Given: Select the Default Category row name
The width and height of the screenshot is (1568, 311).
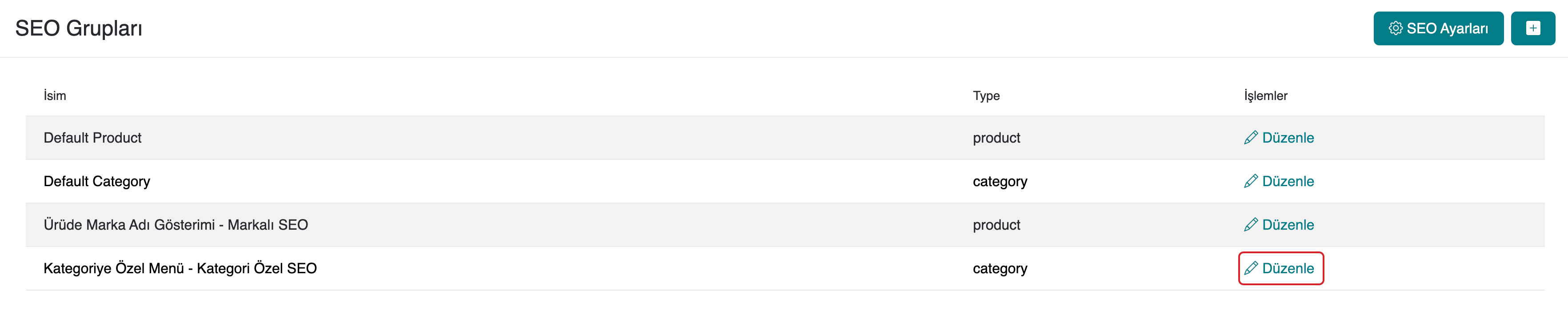Looking at the screenshot, I should point(97,181).
